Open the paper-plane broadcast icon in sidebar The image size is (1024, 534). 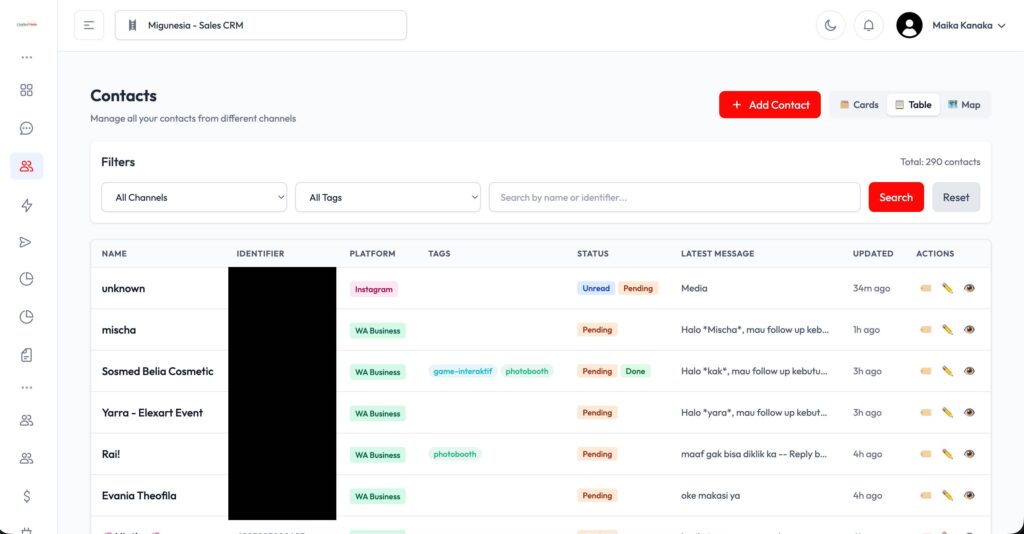(26, 242)
